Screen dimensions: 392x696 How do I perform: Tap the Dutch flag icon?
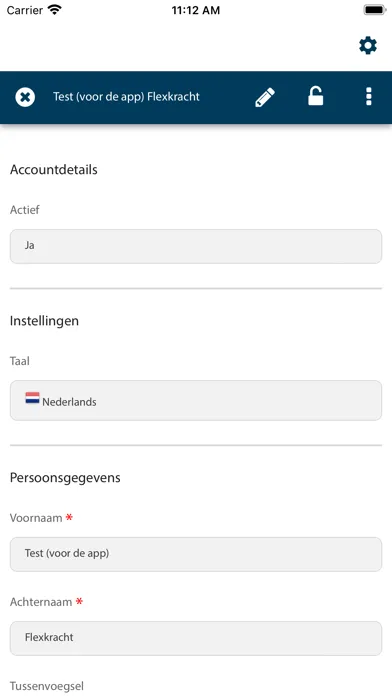[x=32, y=398]
